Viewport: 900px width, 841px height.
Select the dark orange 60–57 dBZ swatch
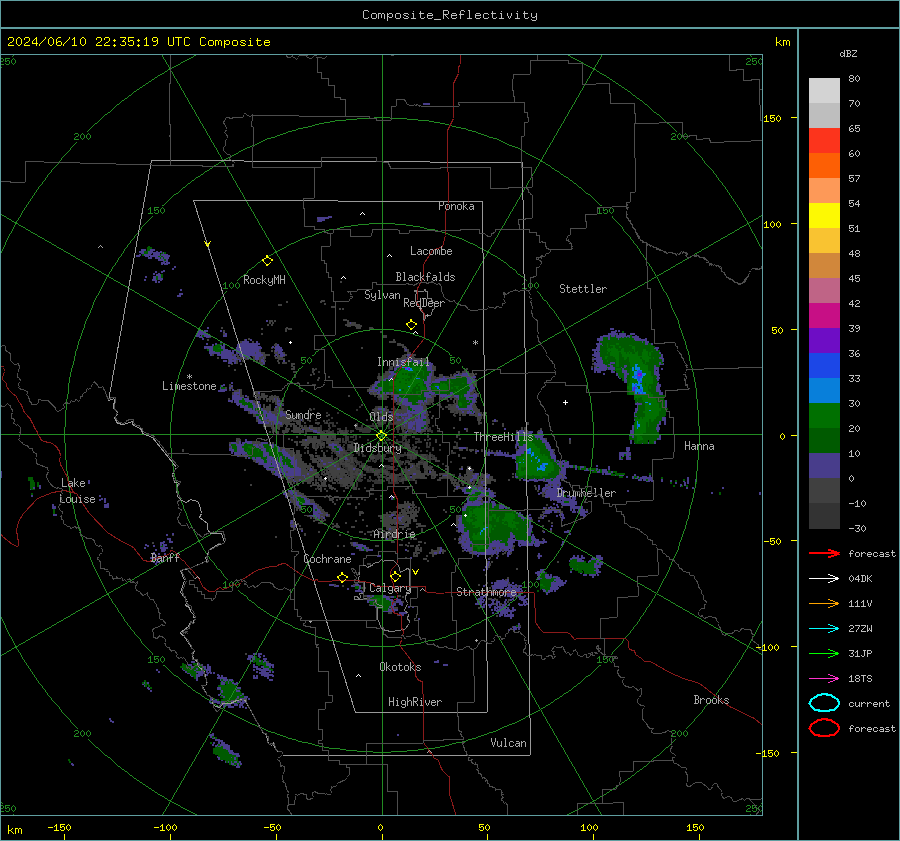click(824, 166)
